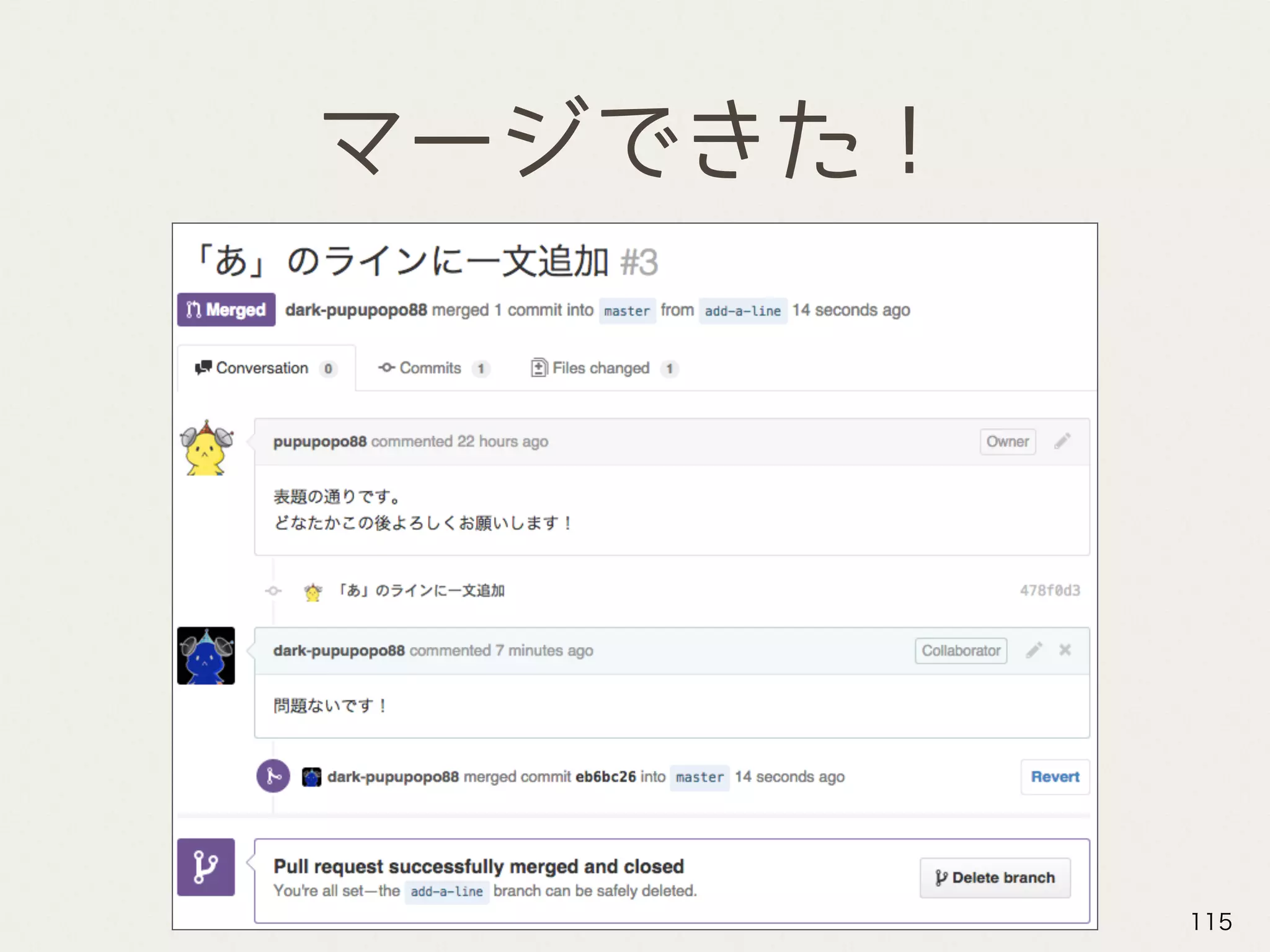
Task: Click add-a-line branch label in header
Action: [742, 311]
